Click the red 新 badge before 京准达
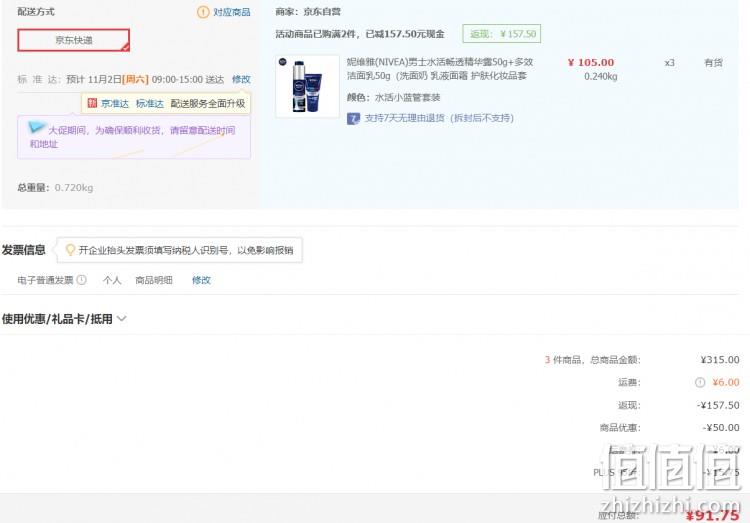This screenshot has width=750, height=523. (x=92, y=103)
